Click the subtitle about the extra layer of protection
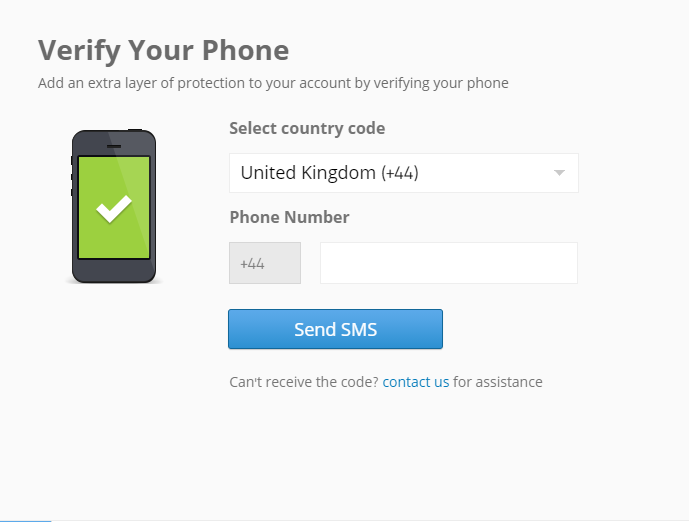 [x=273, y=83]
